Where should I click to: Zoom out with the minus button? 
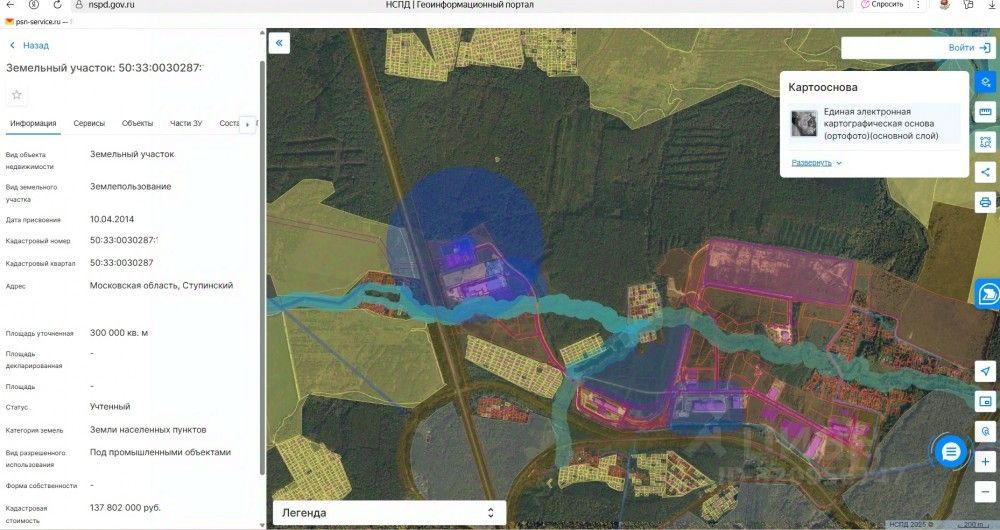coord(985,491)
